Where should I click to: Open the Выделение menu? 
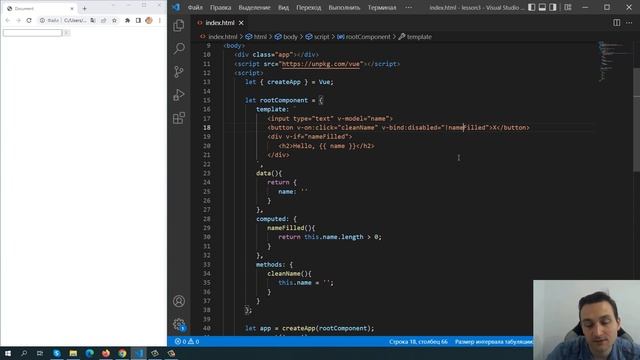click(254, 7)
